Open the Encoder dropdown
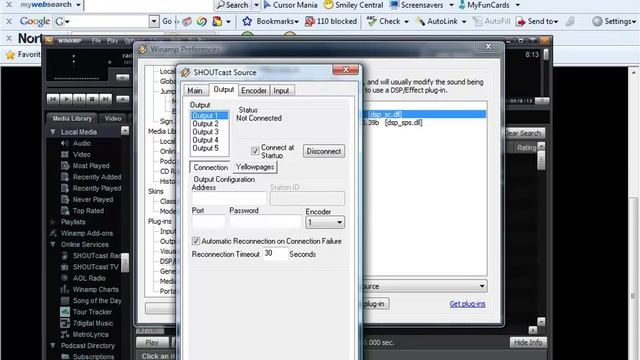 pos(325,222)
